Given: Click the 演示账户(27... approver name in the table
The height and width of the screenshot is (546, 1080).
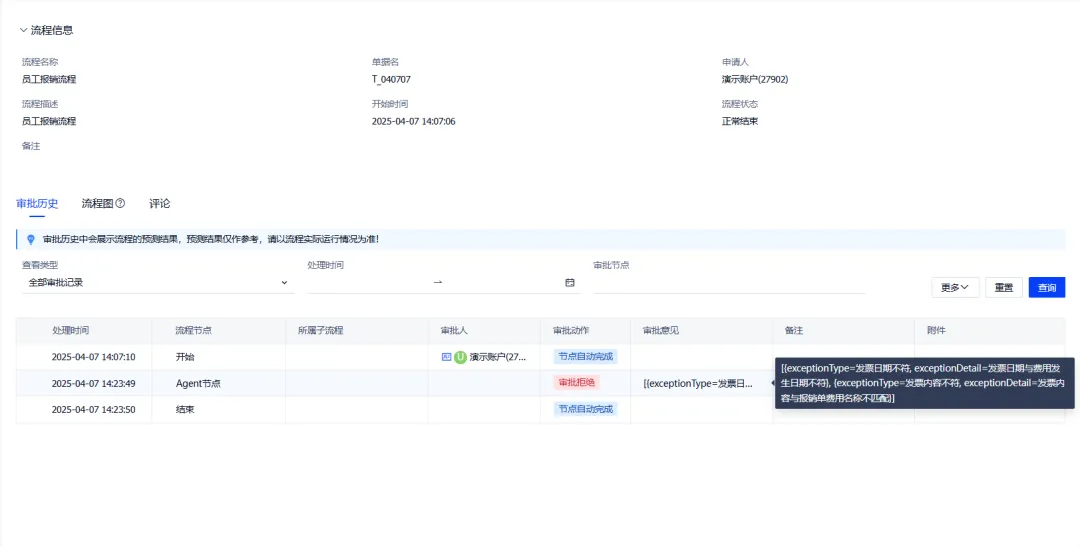Looking at the screenshot, I should click(x=498, y=357).
